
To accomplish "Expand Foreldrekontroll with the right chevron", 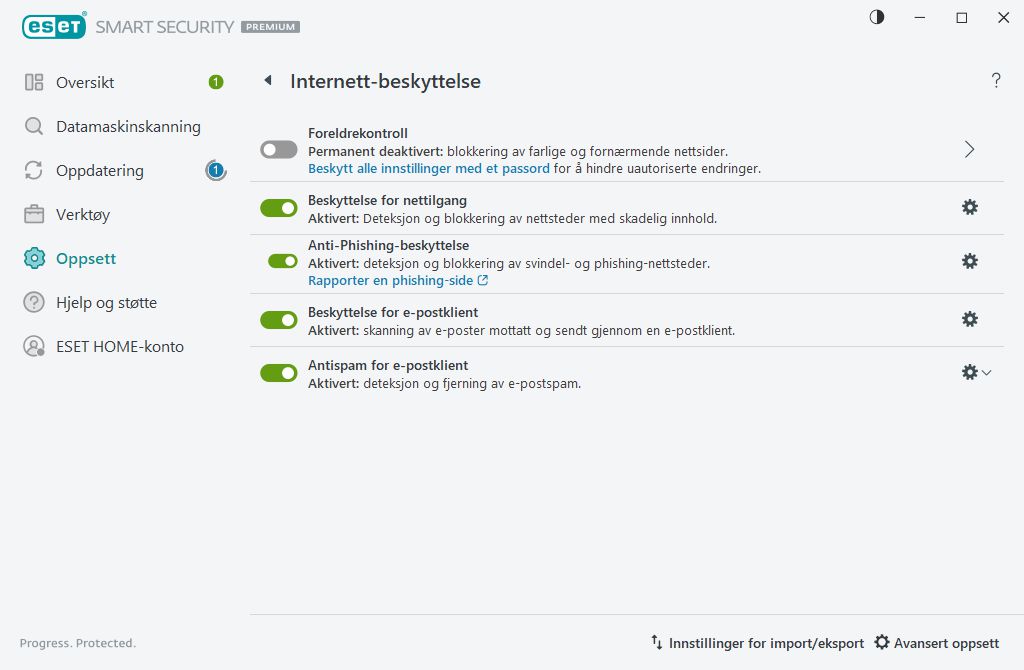I will tap(969, 150).
